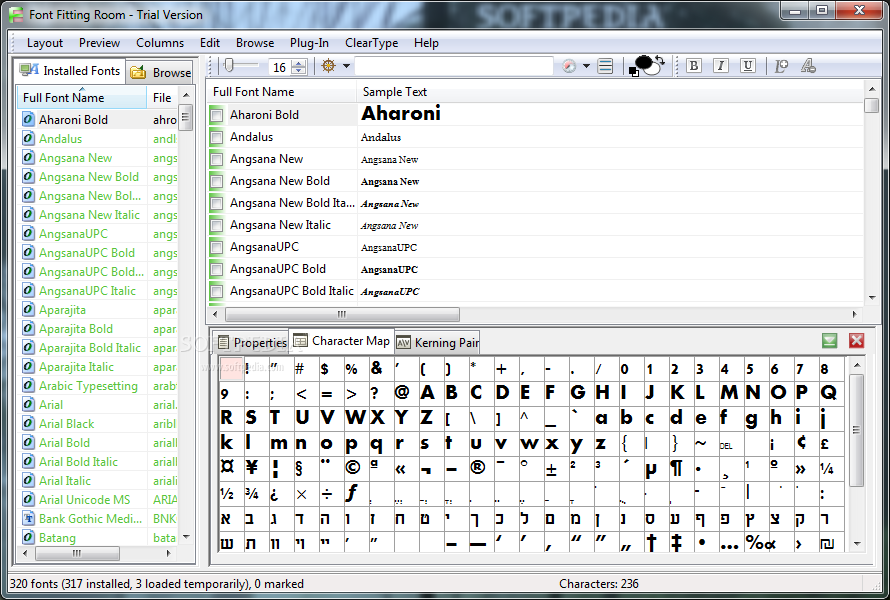Viewport: 890px width, 600px height.
Task: Click the green expand panel icon
Action: point(829,341)
